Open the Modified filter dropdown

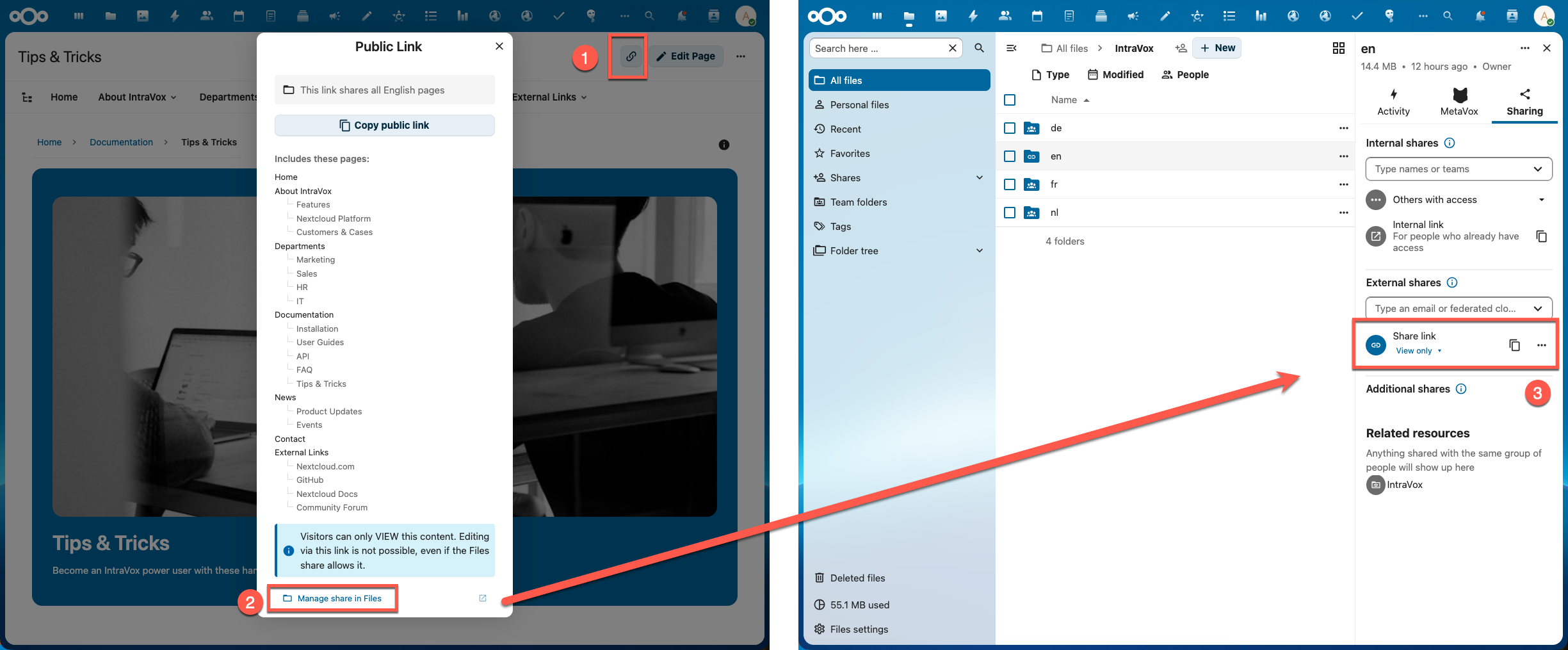(x=1115, y=75)
